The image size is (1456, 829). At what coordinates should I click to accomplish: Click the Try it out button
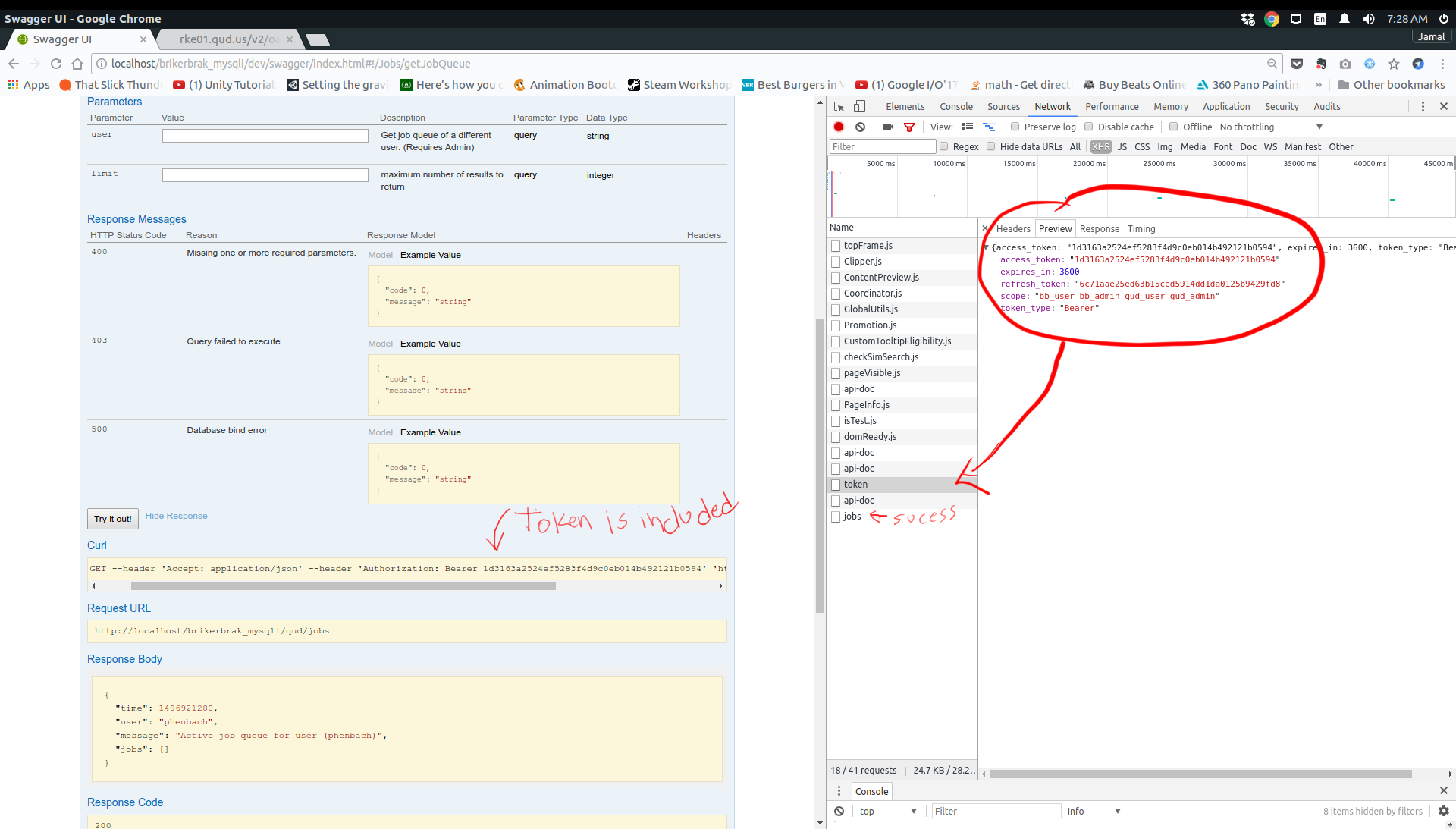point(112,519)
